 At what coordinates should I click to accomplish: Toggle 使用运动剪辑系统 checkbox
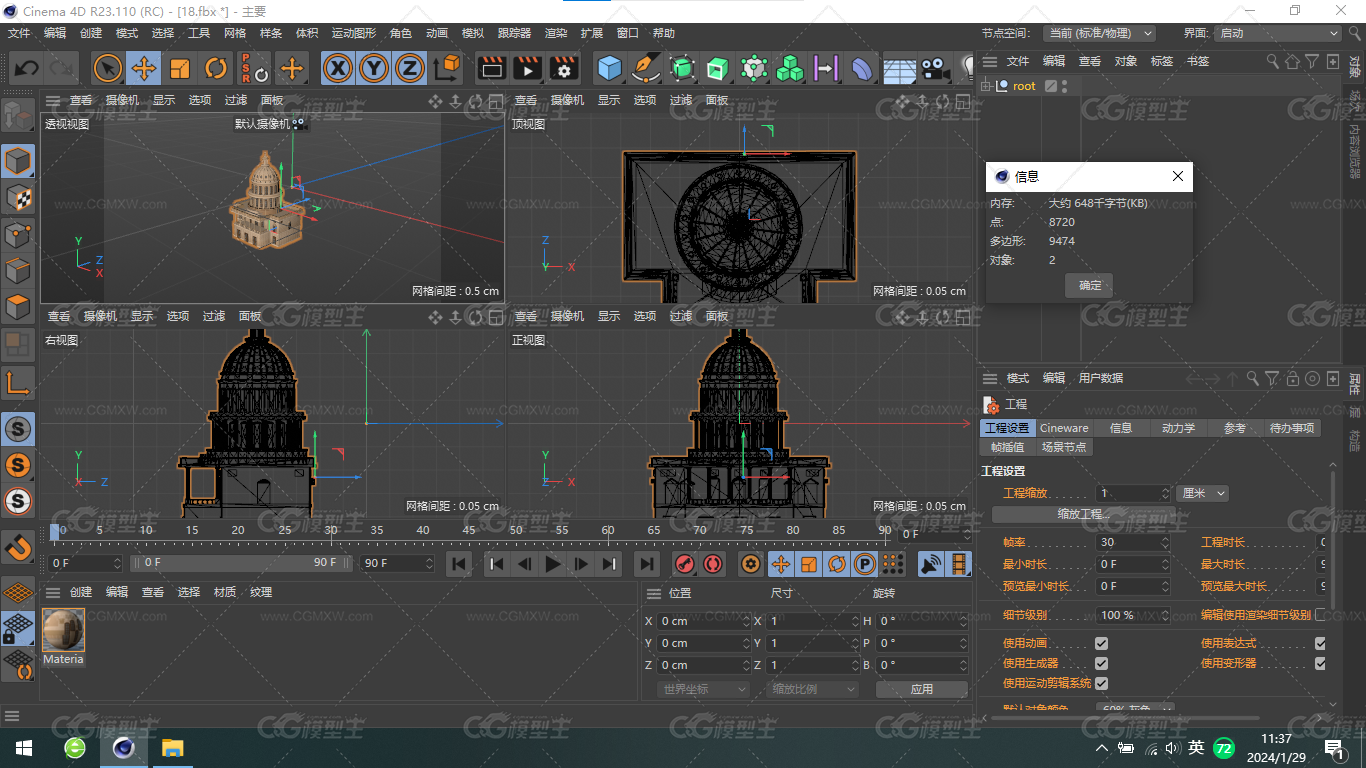coord(1101,683)
